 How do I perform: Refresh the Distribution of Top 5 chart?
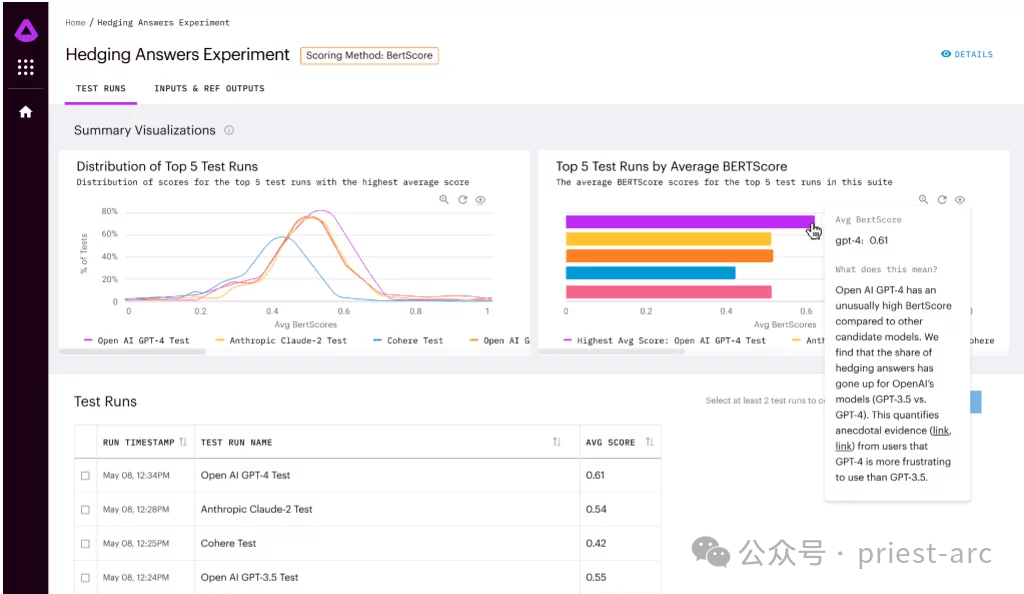point(462,200)
